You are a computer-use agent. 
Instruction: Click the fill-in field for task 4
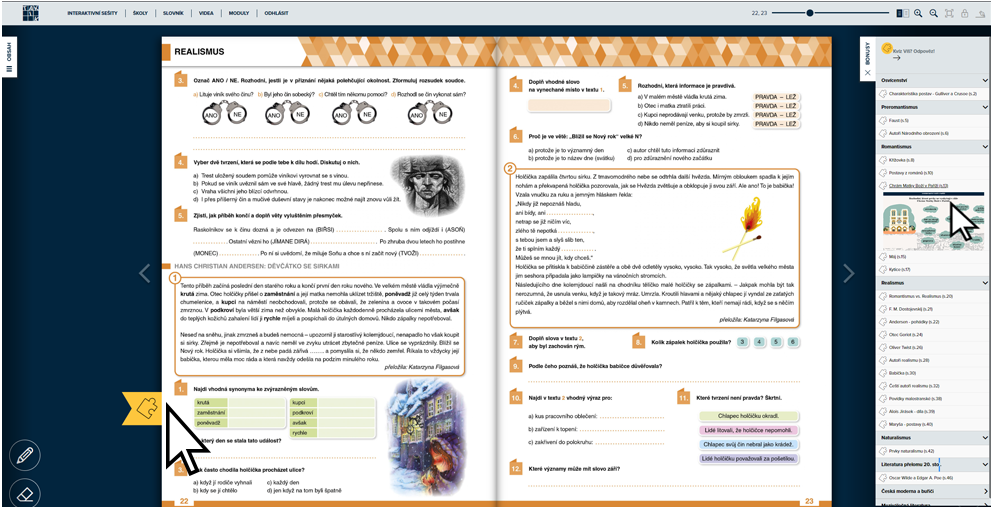(569, 106)
